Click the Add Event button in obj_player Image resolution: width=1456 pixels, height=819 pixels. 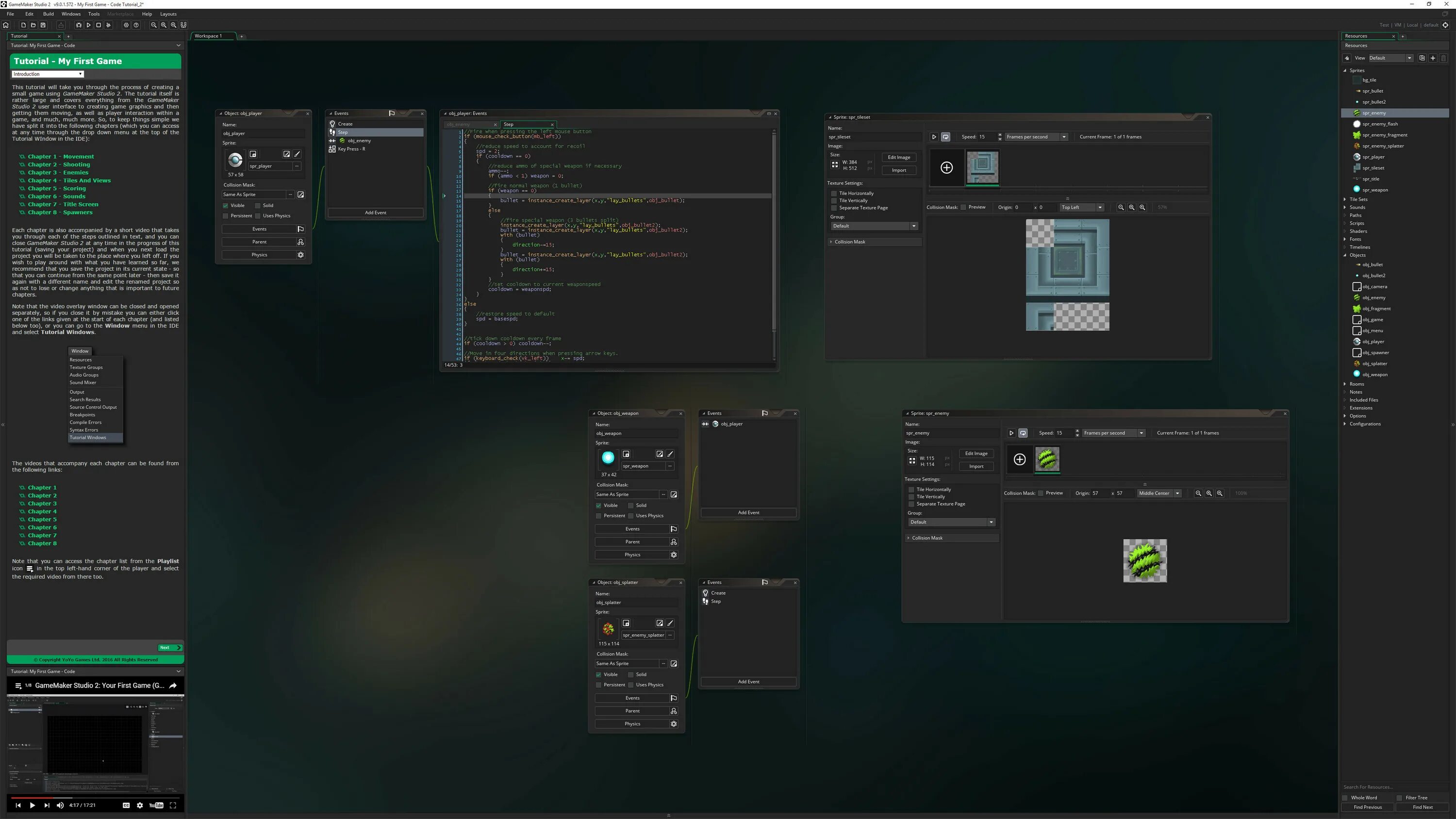pos(375,212)
